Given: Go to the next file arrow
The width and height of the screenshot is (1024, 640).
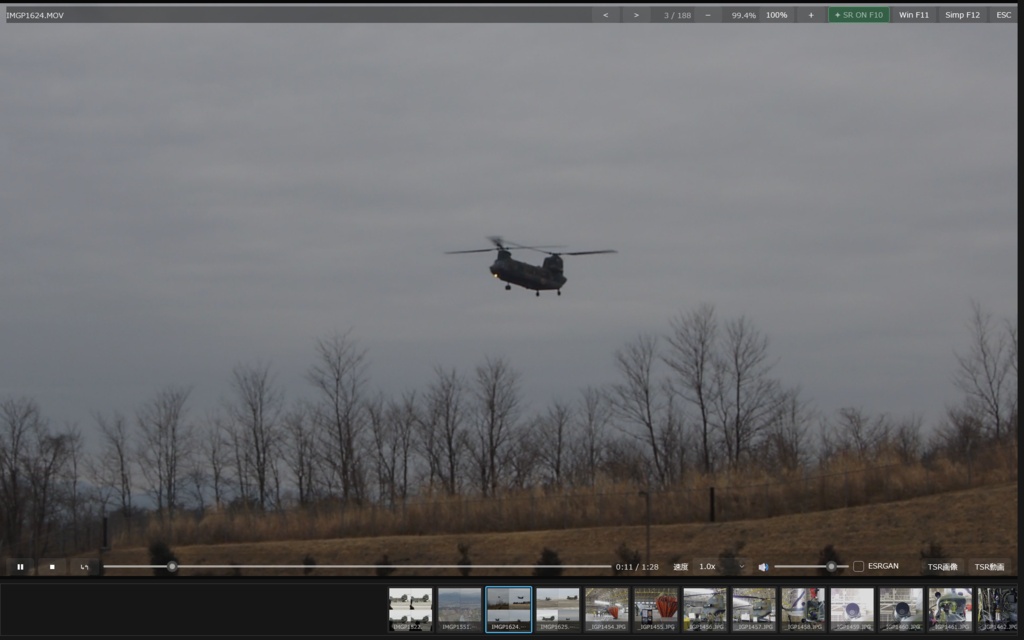Looking at the screenshot, I should tap(636, 15).
